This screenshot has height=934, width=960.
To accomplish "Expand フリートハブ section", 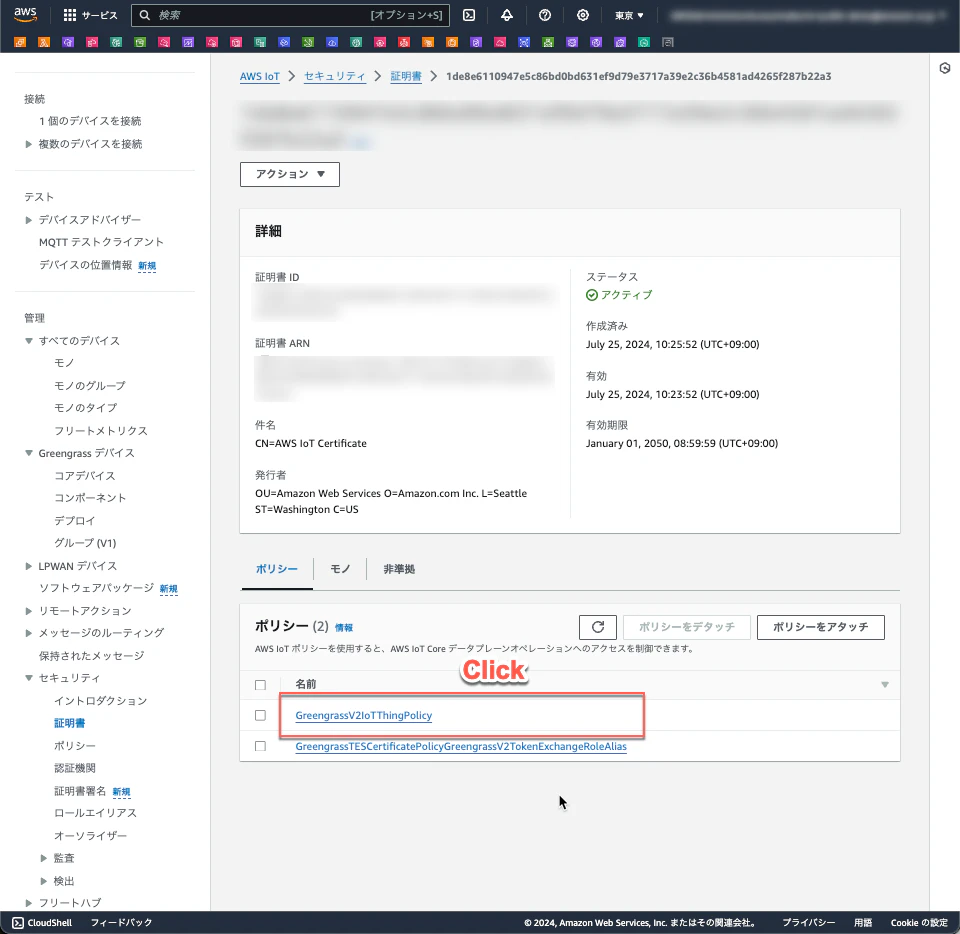I will 28,903.
